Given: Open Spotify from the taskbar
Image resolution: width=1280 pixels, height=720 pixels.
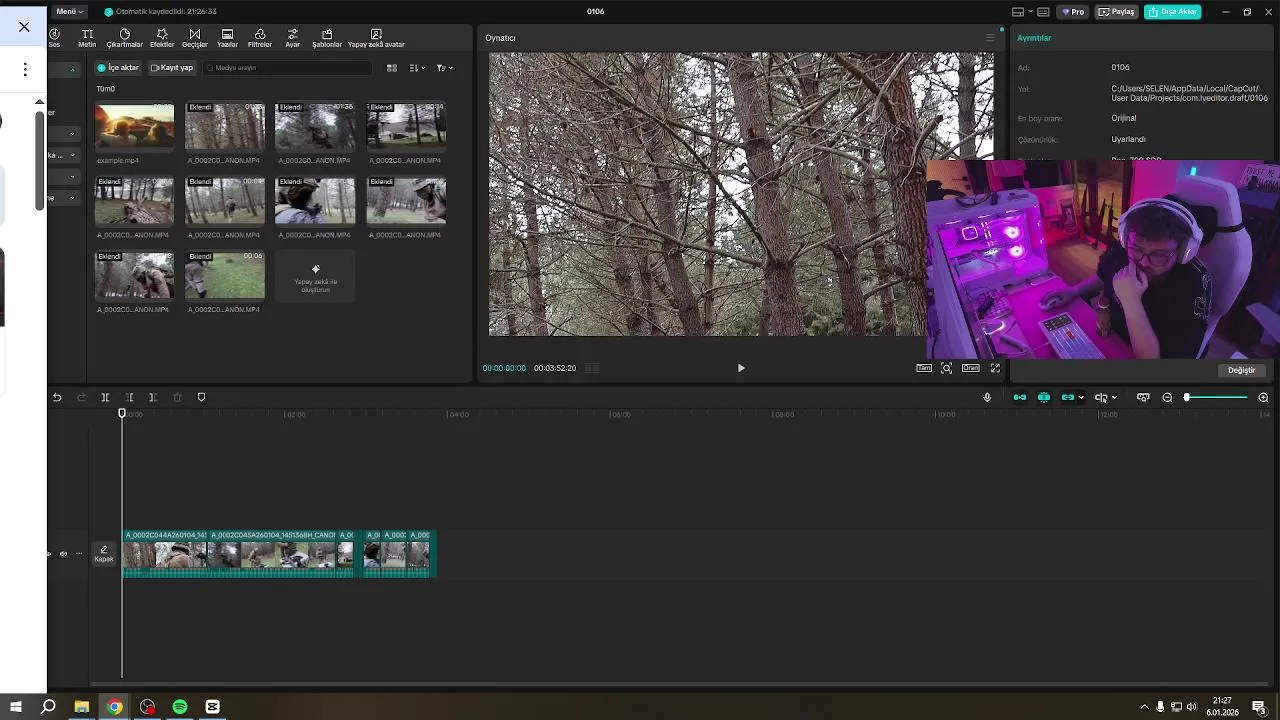Looking at the screenshot, I should coord(180,707).
